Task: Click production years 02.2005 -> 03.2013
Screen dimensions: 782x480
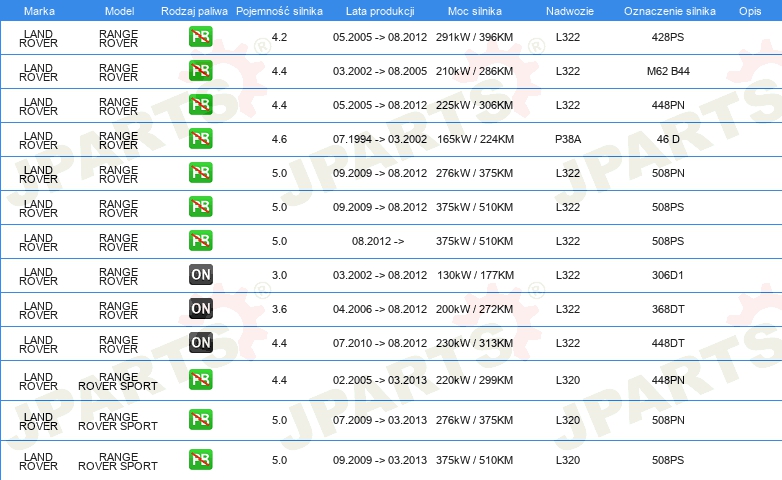Action: (x=380, y=380)
